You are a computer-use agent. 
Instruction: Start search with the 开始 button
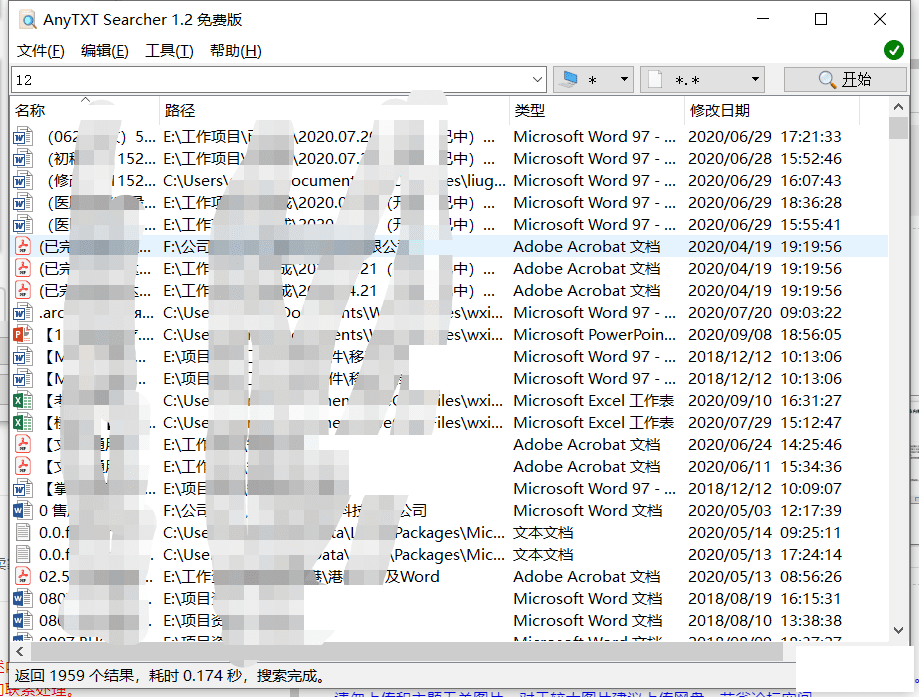pos(845,80)
